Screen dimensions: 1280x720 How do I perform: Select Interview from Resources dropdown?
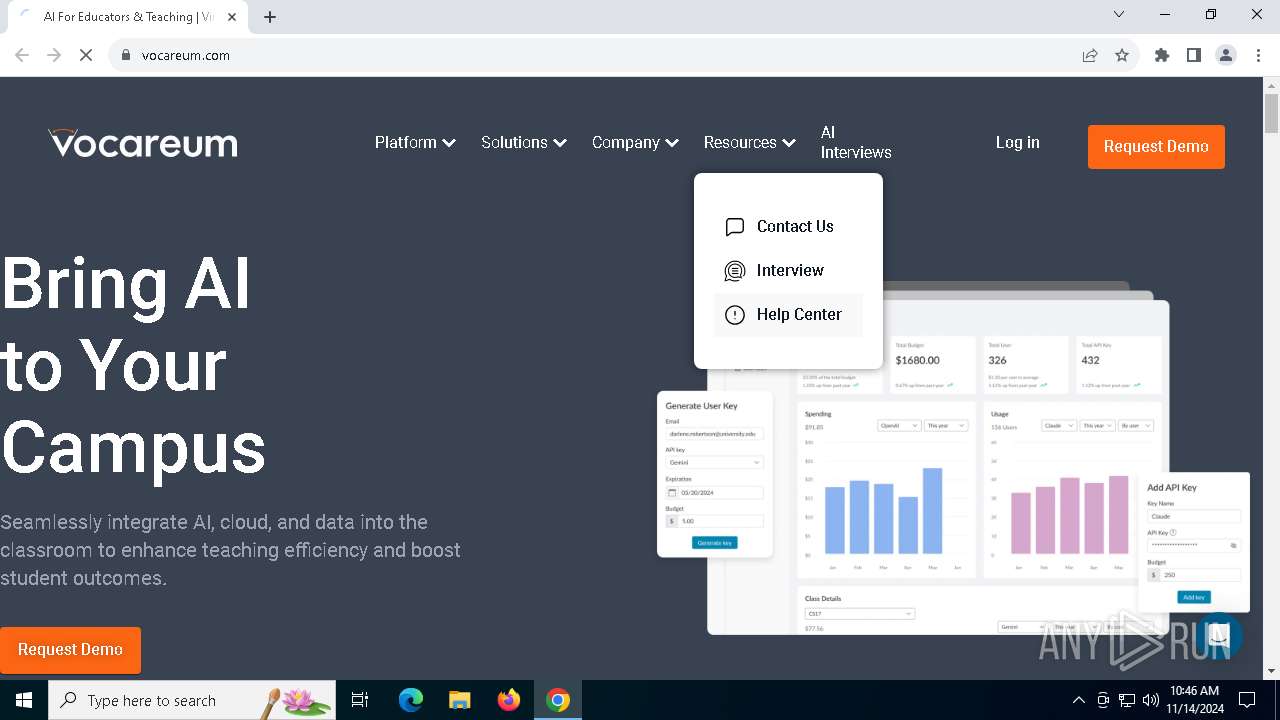tap(788, 271)
